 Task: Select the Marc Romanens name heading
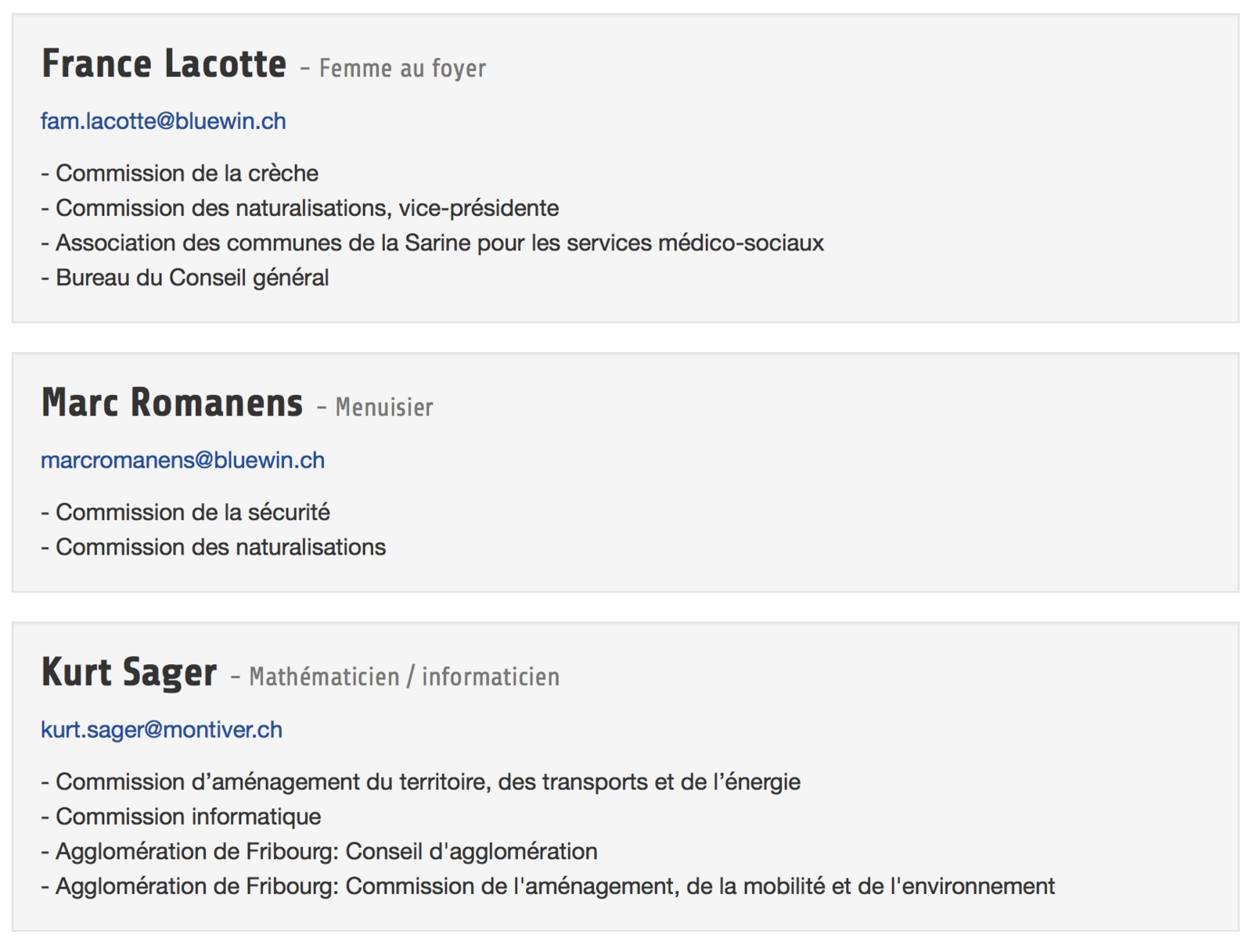tap(171, 403)
